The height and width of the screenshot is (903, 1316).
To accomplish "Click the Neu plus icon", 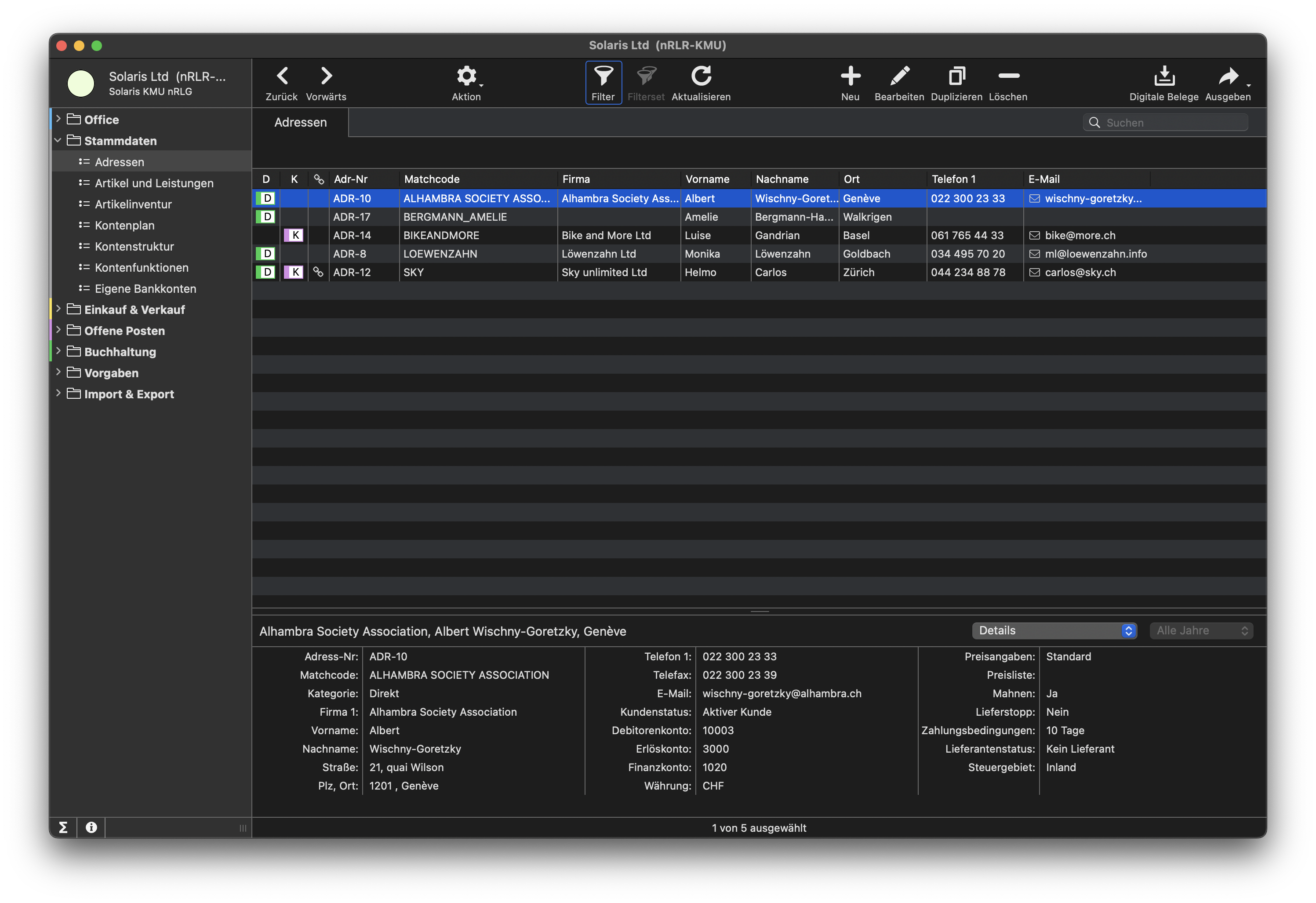I will point(850,76).
